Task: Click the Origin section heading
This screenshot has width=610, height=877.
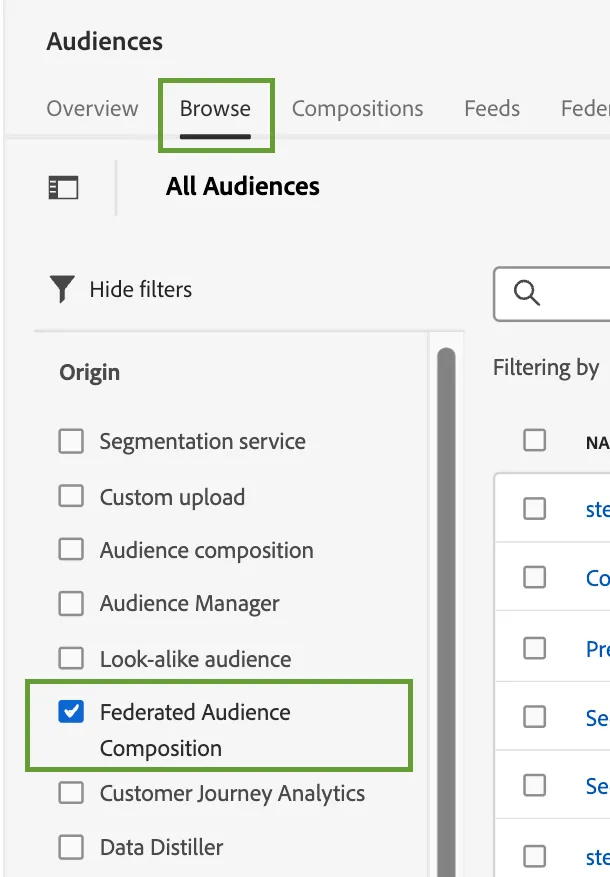Action: coord(89,372)
